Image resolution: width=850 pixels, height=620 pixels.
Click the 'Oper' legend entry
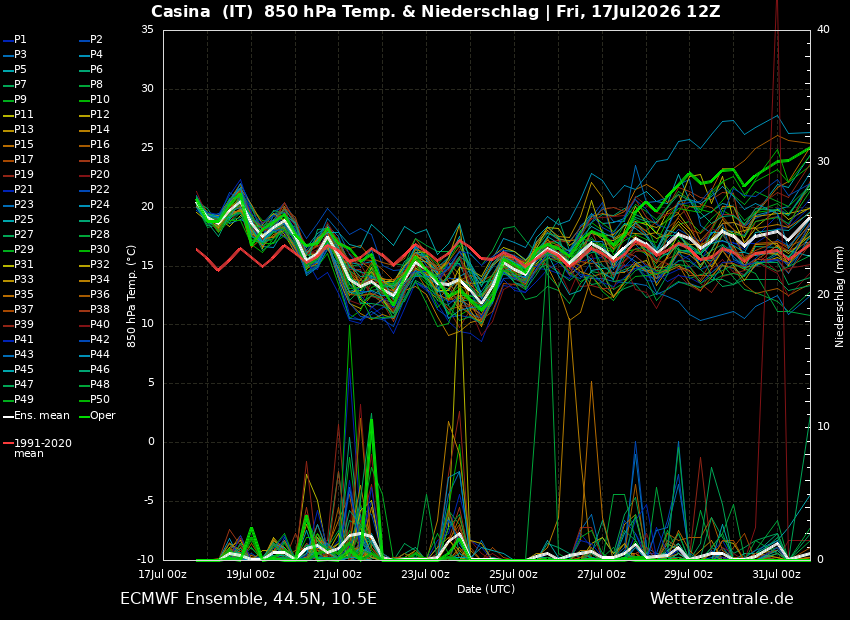coord(97,416)
